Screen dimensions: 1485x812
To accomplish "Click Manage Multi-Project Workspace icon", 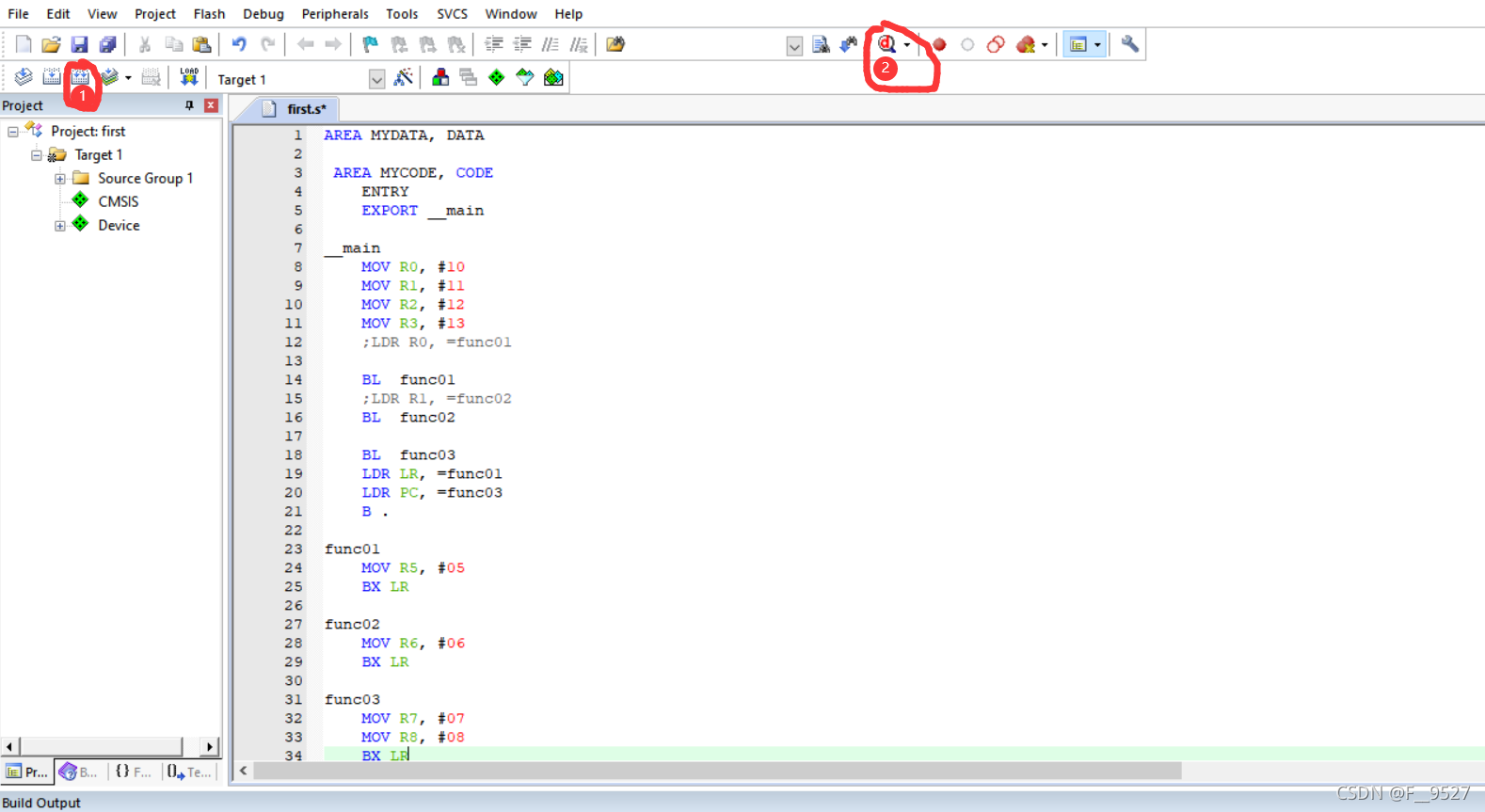I will (469, 77).
